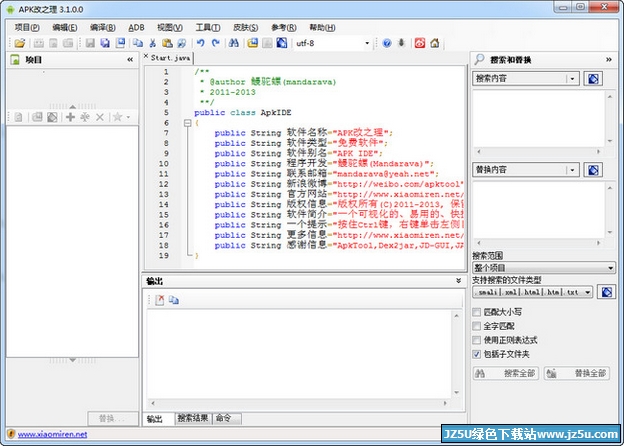The width and height of the screenshot is (624, 446).
Task: Collapse the output panel chevron
Action: pos(458,281)
